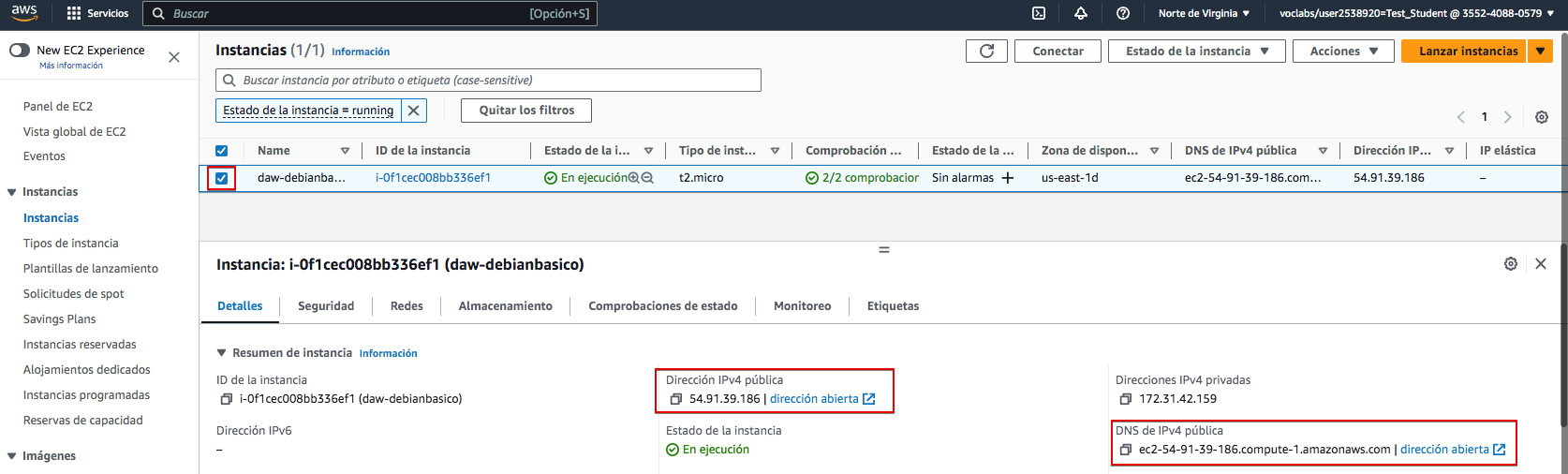
Task: Open instance ID link i-0f1cec008bb336ef1
Action: coord(433,178)
